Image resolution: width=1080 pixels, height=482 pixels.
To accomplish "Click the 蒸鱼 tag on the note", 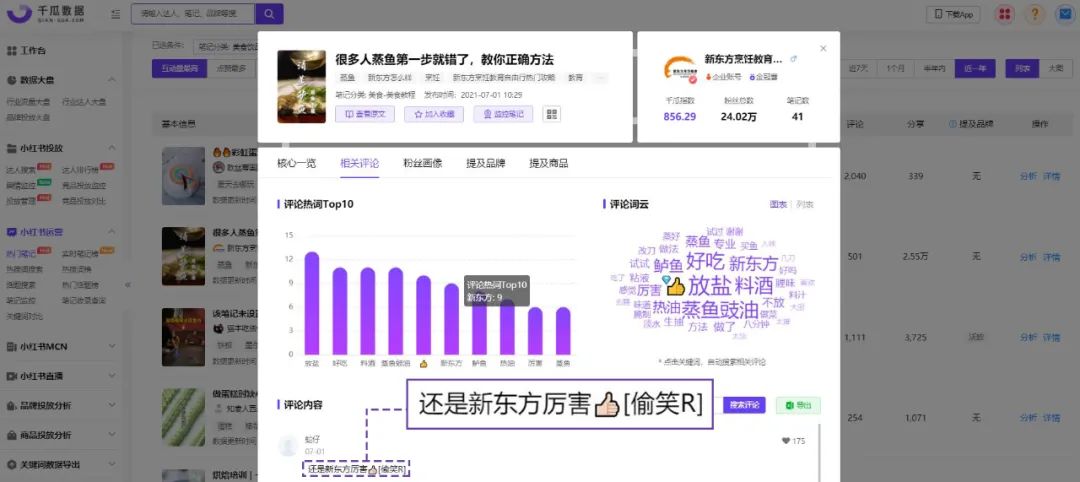I will [348, 78].
